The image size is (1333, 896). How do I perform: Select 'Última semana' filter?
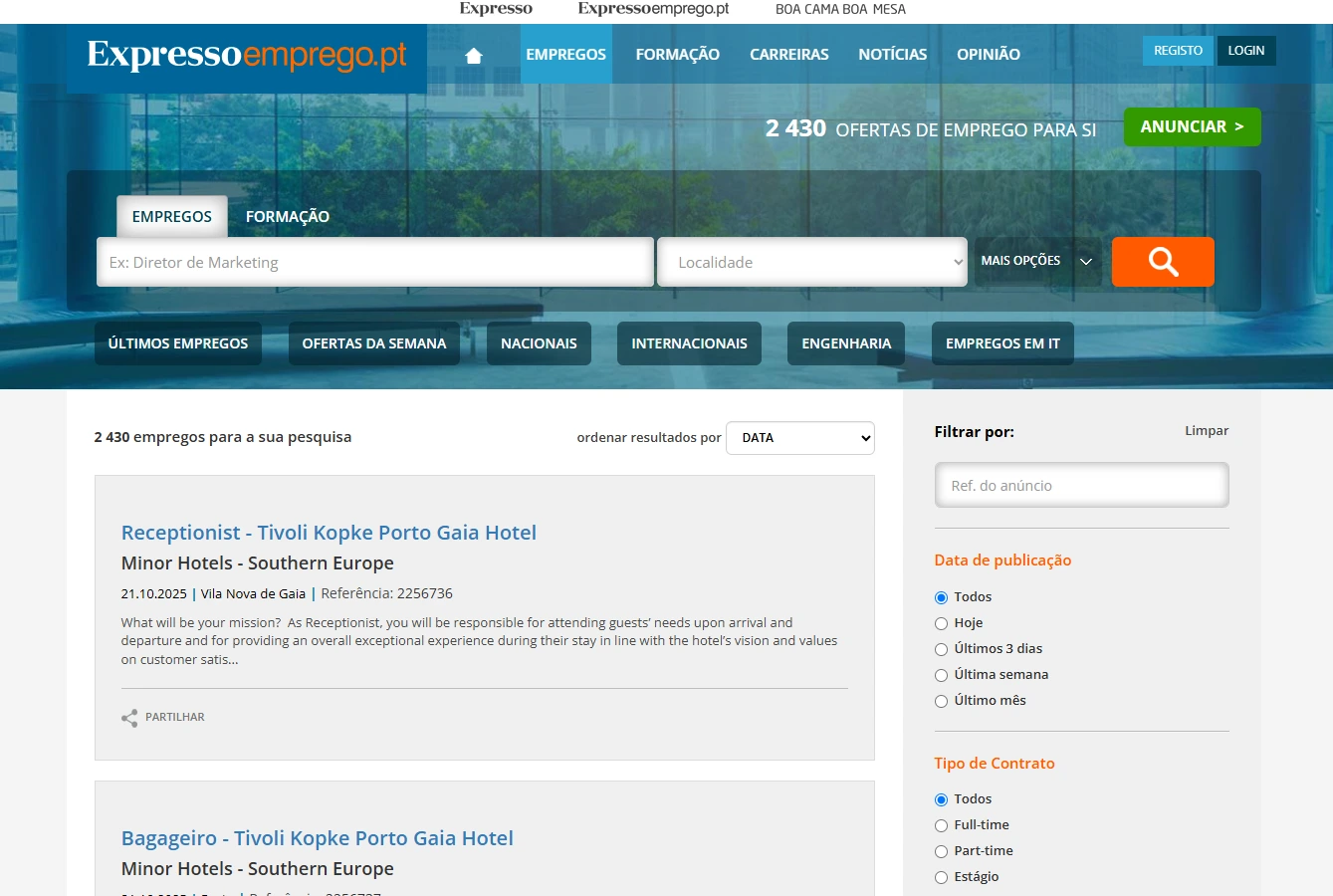(x=941, y=675)
